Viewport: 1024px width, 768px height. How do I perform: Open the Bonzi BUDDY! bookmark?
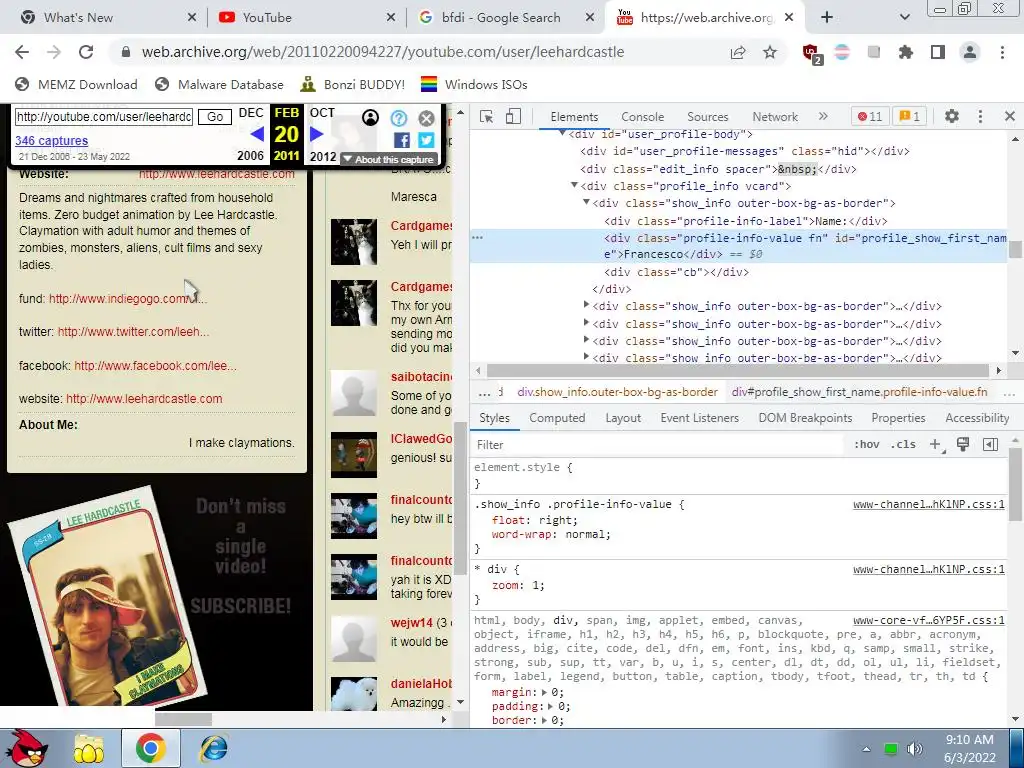[353, 84]
